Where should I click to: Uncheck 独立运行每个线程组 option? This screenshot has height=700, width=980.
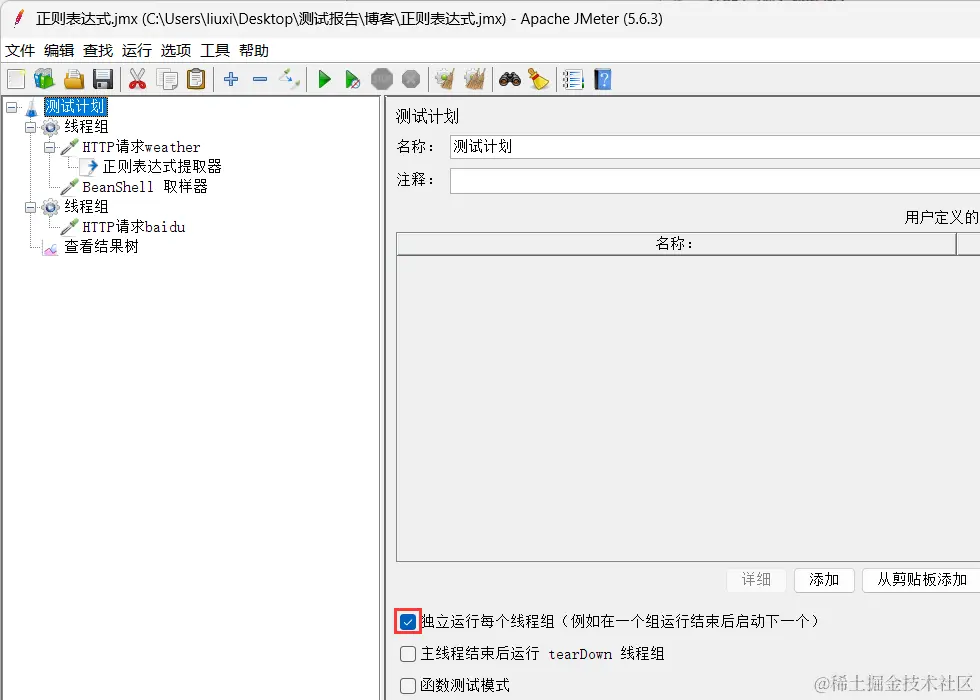click(407, 621)
